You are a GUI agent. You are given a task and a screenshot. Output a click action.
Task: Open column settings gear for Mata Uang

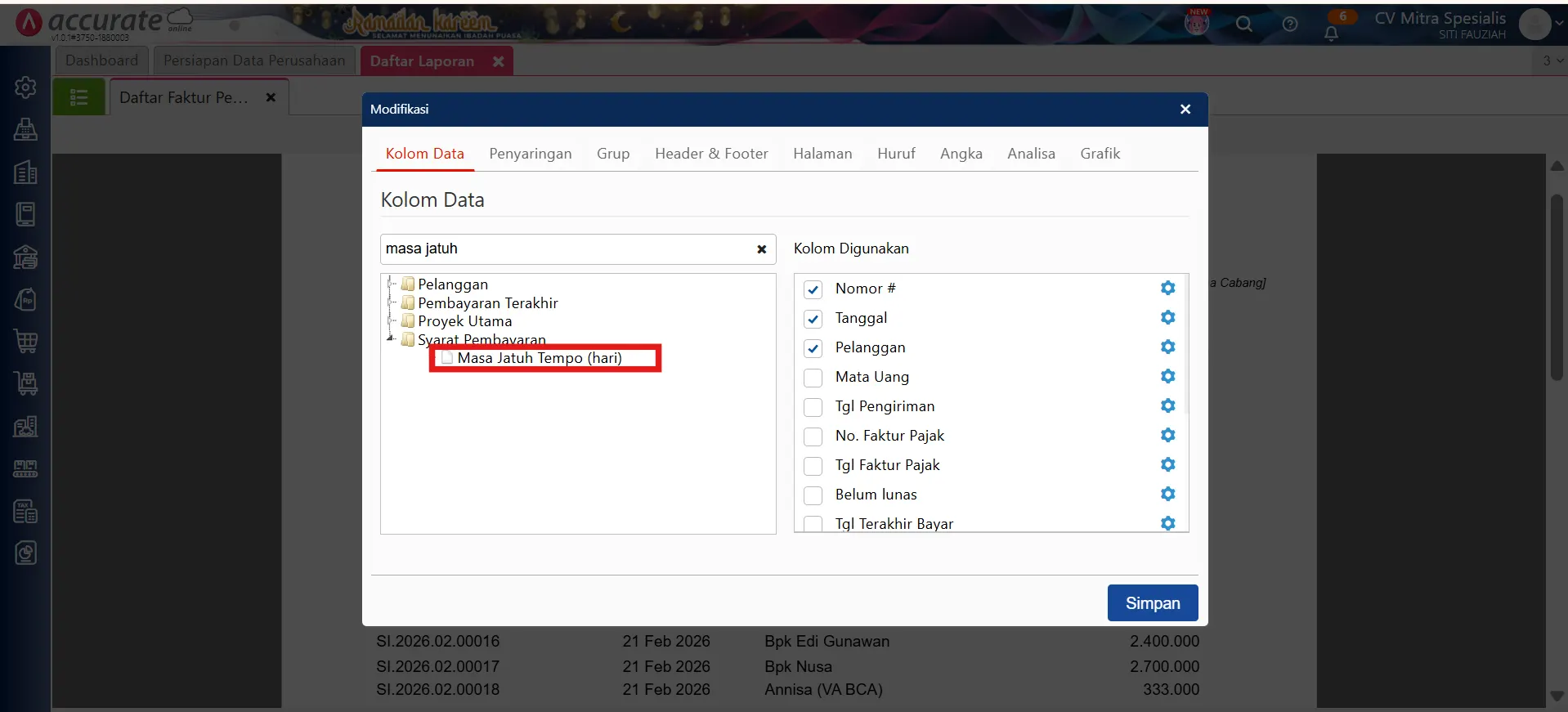click(x=1167, y=376)
